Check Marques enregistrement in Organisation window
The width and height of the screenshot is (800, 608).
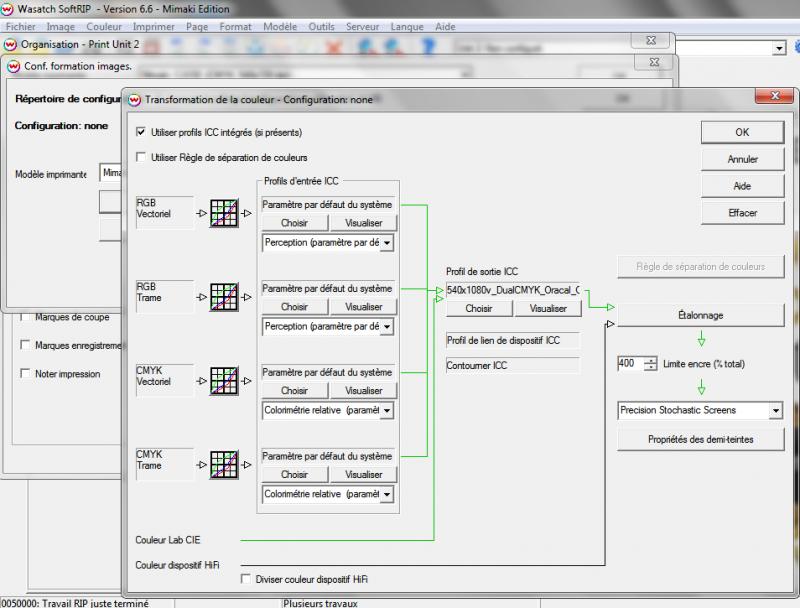24,345
